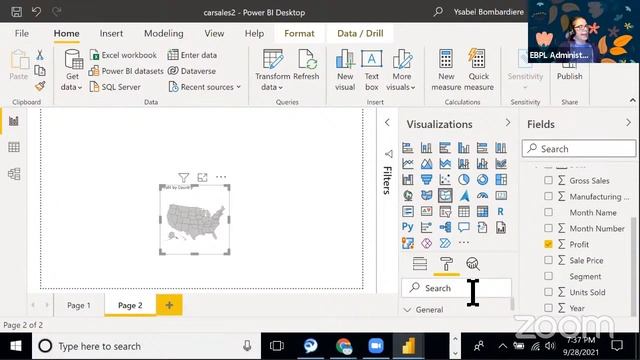640x360 pixels.
Task: Select the Python visual icon
Action: click(407, 227)
